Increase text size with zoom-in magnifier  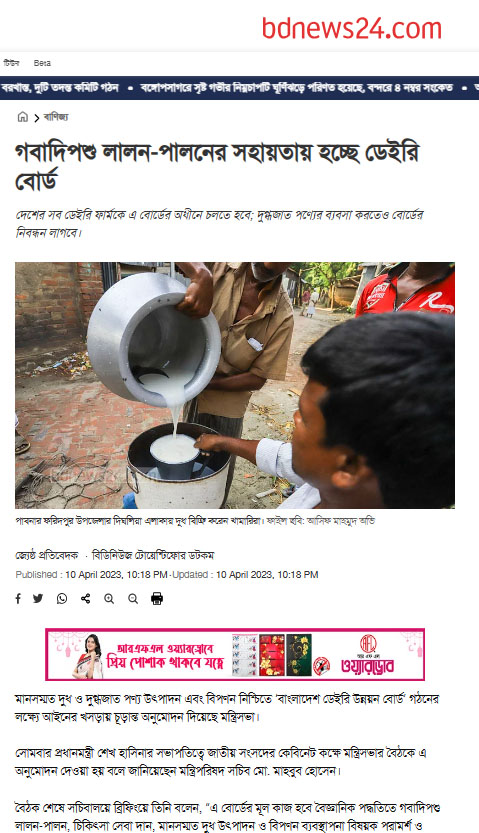tap(109, 599)
